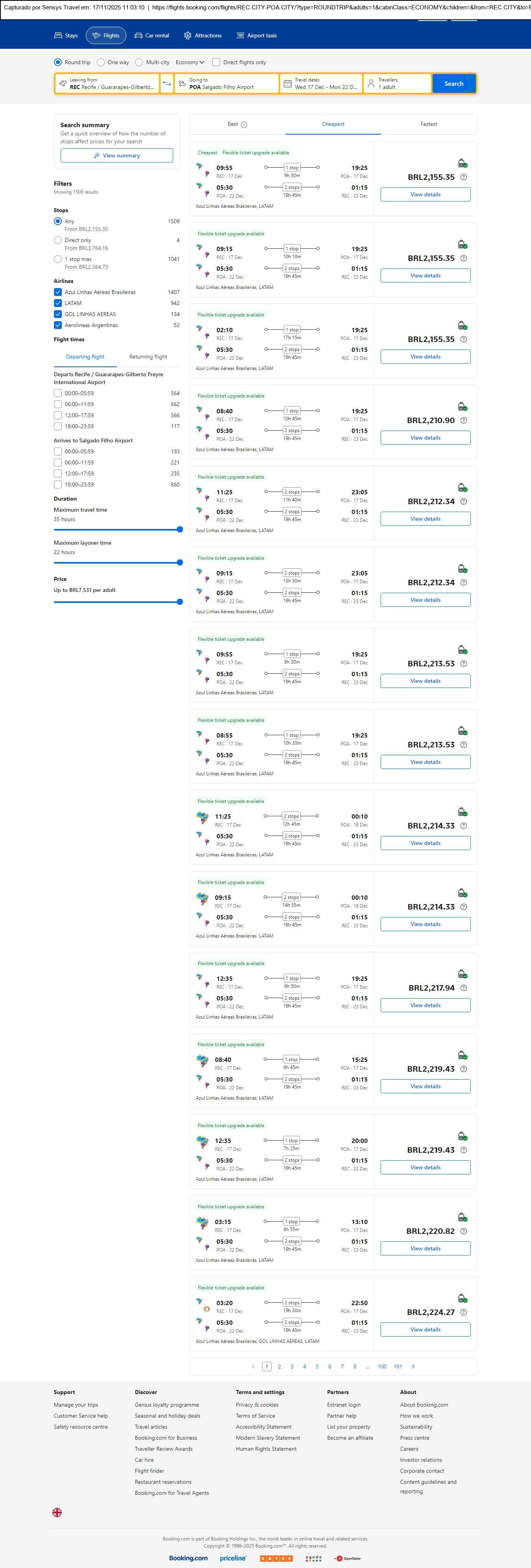
Task: Open the Car rental section
Action: click(x=152, y=36)
